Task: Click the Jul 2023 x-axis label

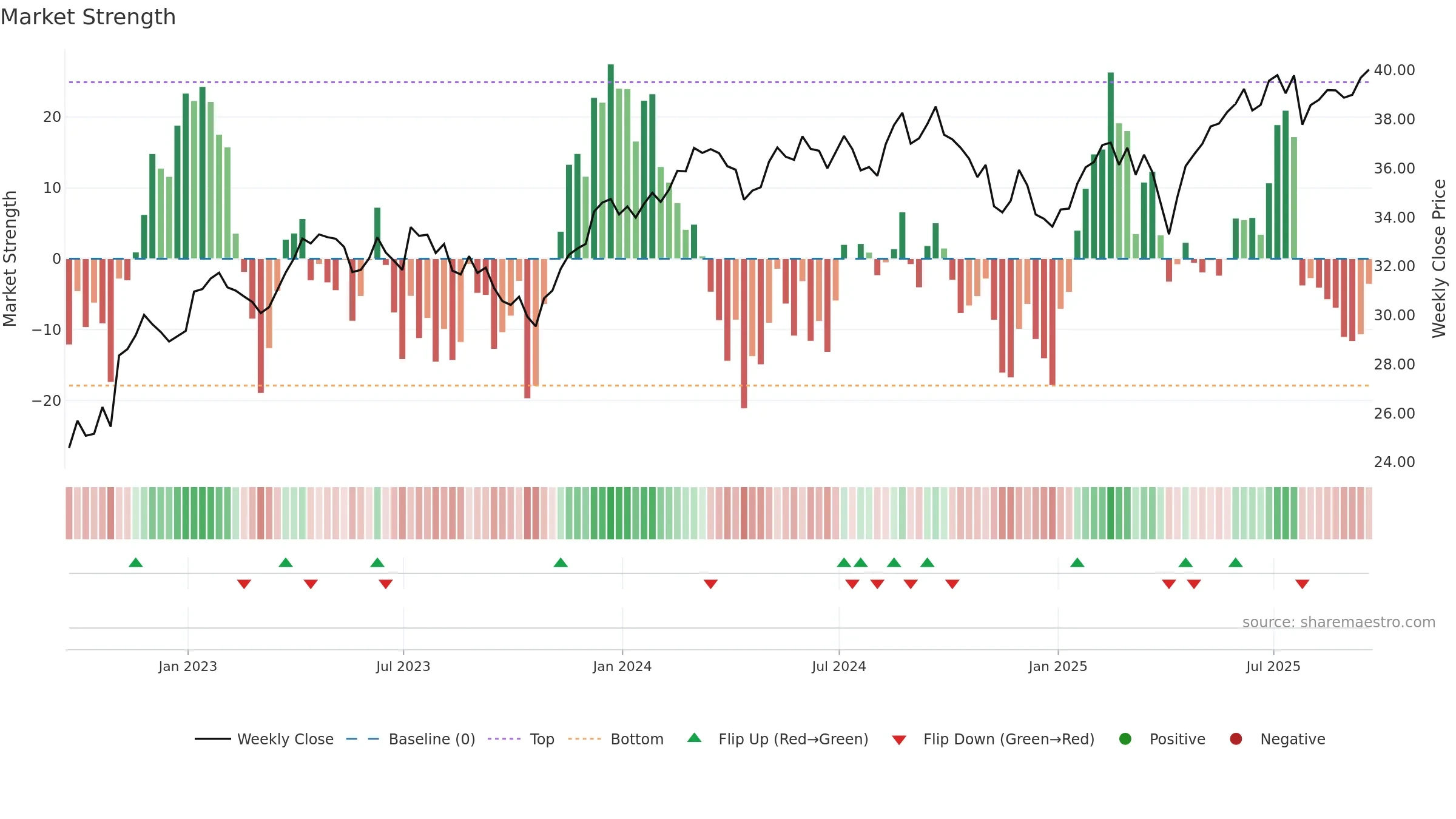Action: coord(403,666)
